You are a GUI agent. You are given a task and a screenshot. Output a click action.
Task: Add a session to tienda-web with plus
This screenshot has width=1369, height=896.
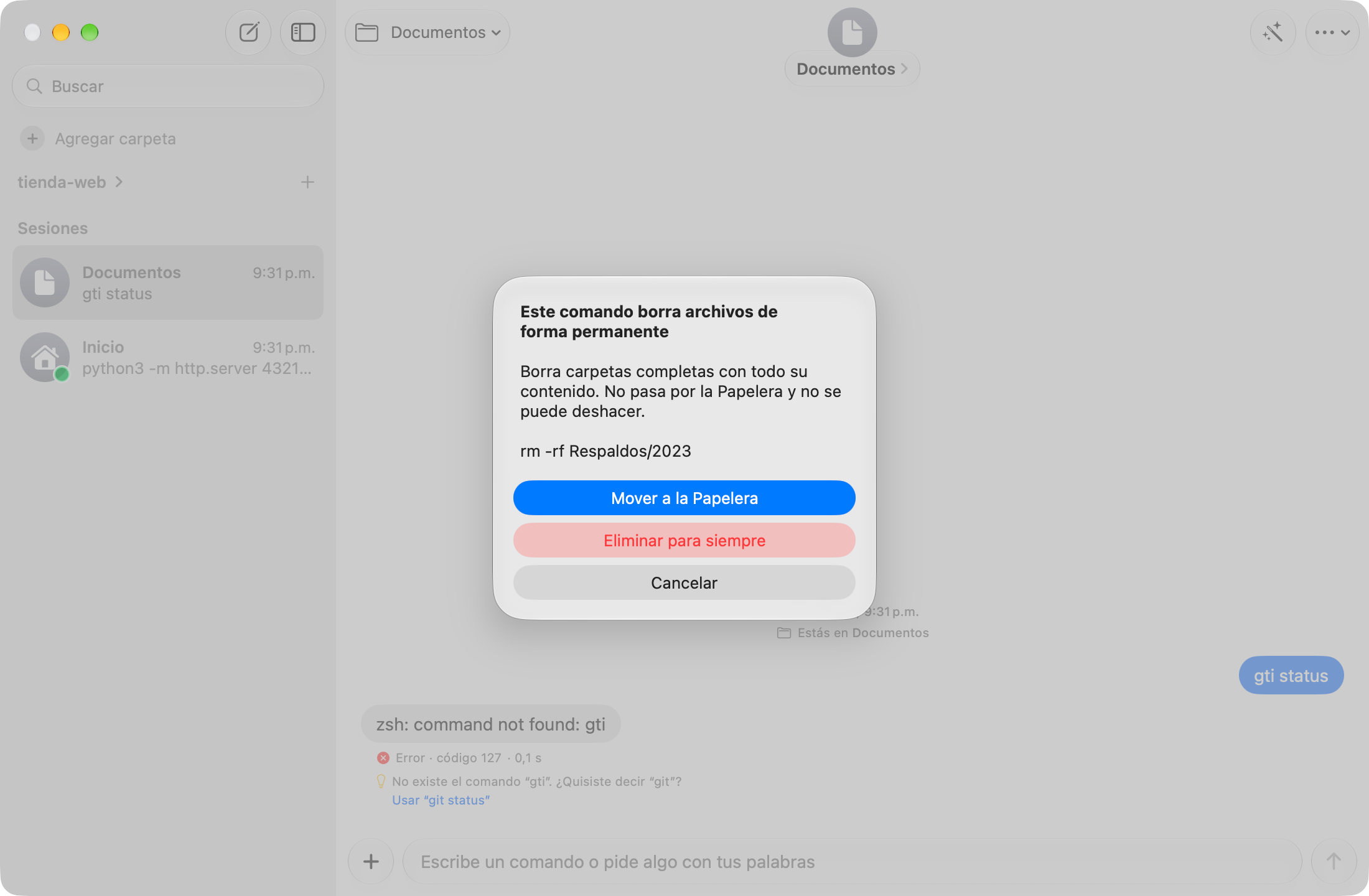[x=307, y=182]
